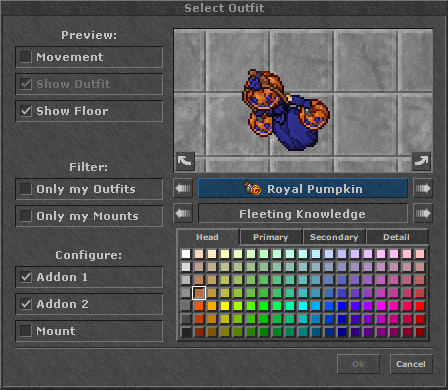Select previous mount left arrow
The image size is (448, 390).
(x=183, y=213)
